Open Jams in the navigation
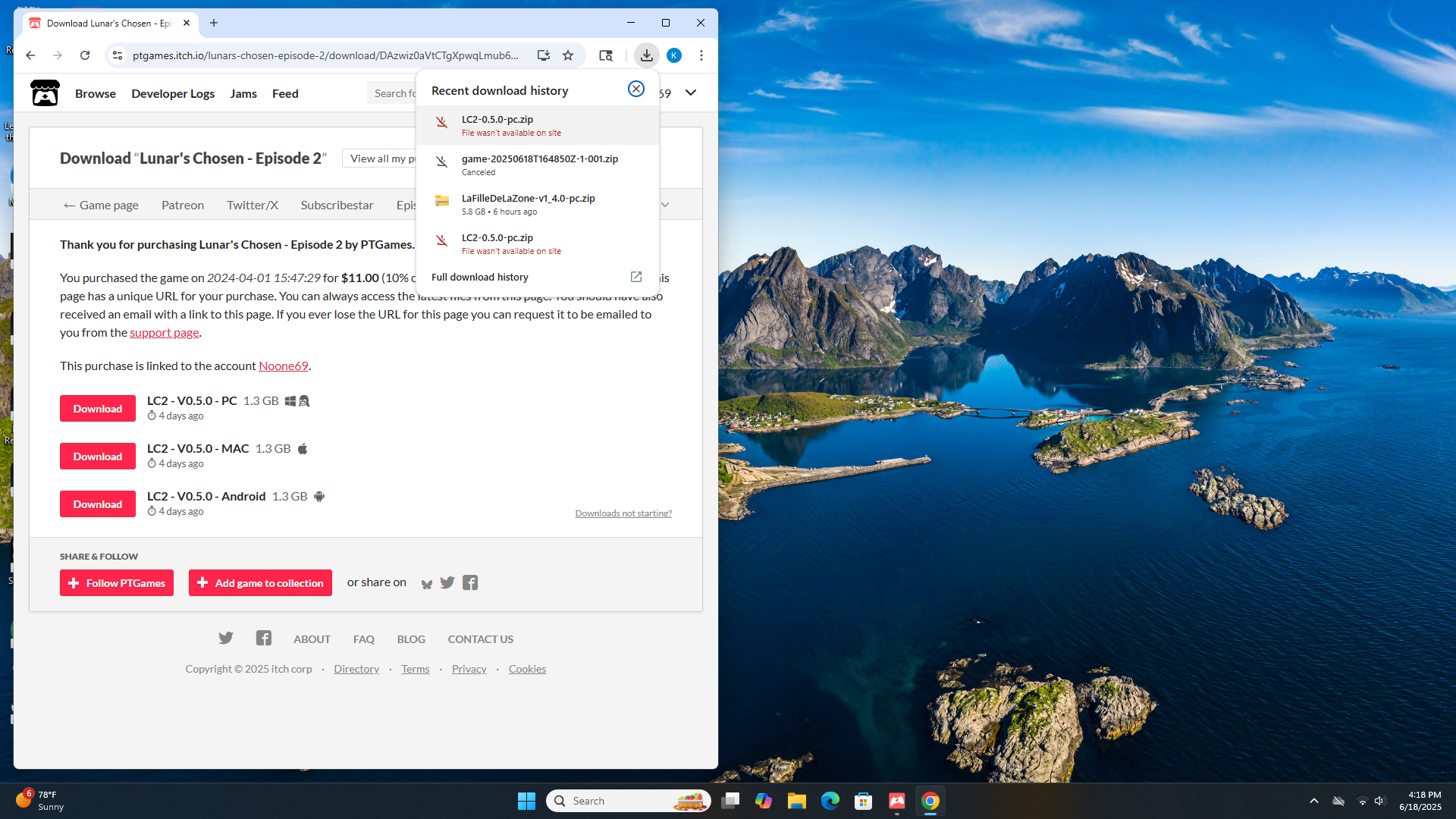The width and height of the screenshot is (1456, 819). coord(243,93)
